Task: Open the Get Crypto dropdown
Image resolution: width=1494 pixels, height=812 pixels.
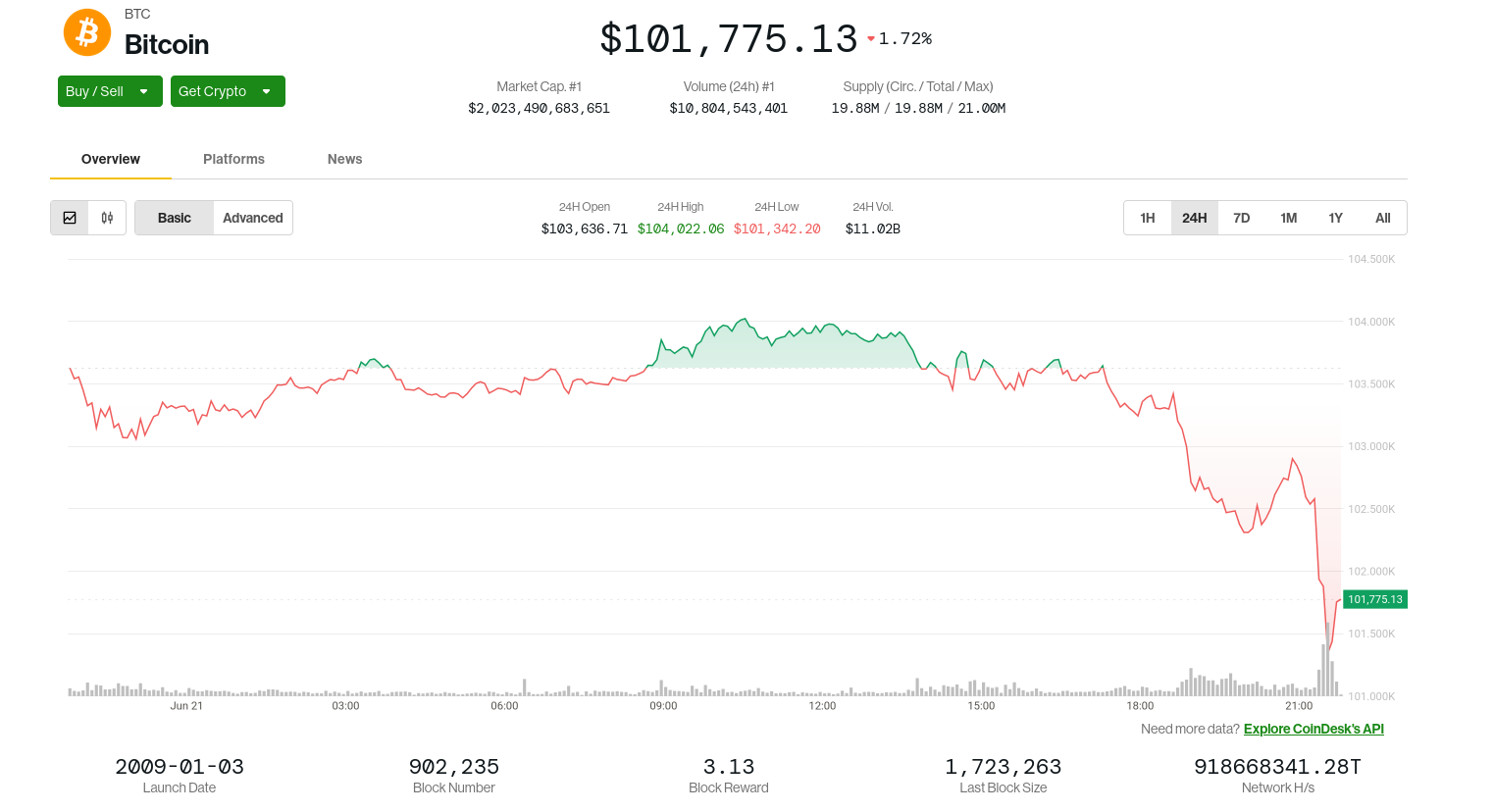Action: pos(228,91)
